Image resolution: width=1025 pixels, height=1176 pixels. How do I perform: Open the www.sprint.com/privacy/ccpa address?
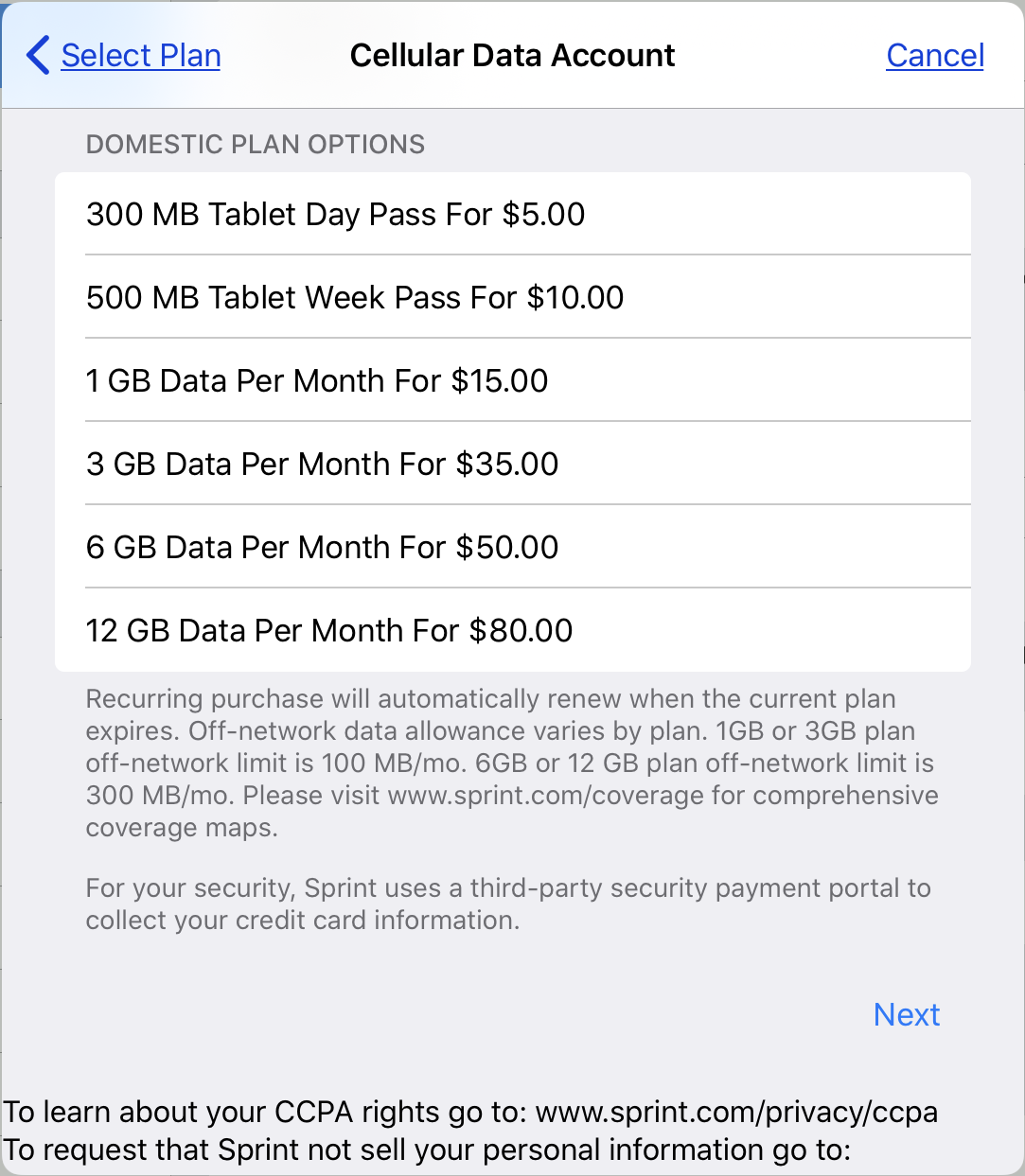(x=736, y=1112)
